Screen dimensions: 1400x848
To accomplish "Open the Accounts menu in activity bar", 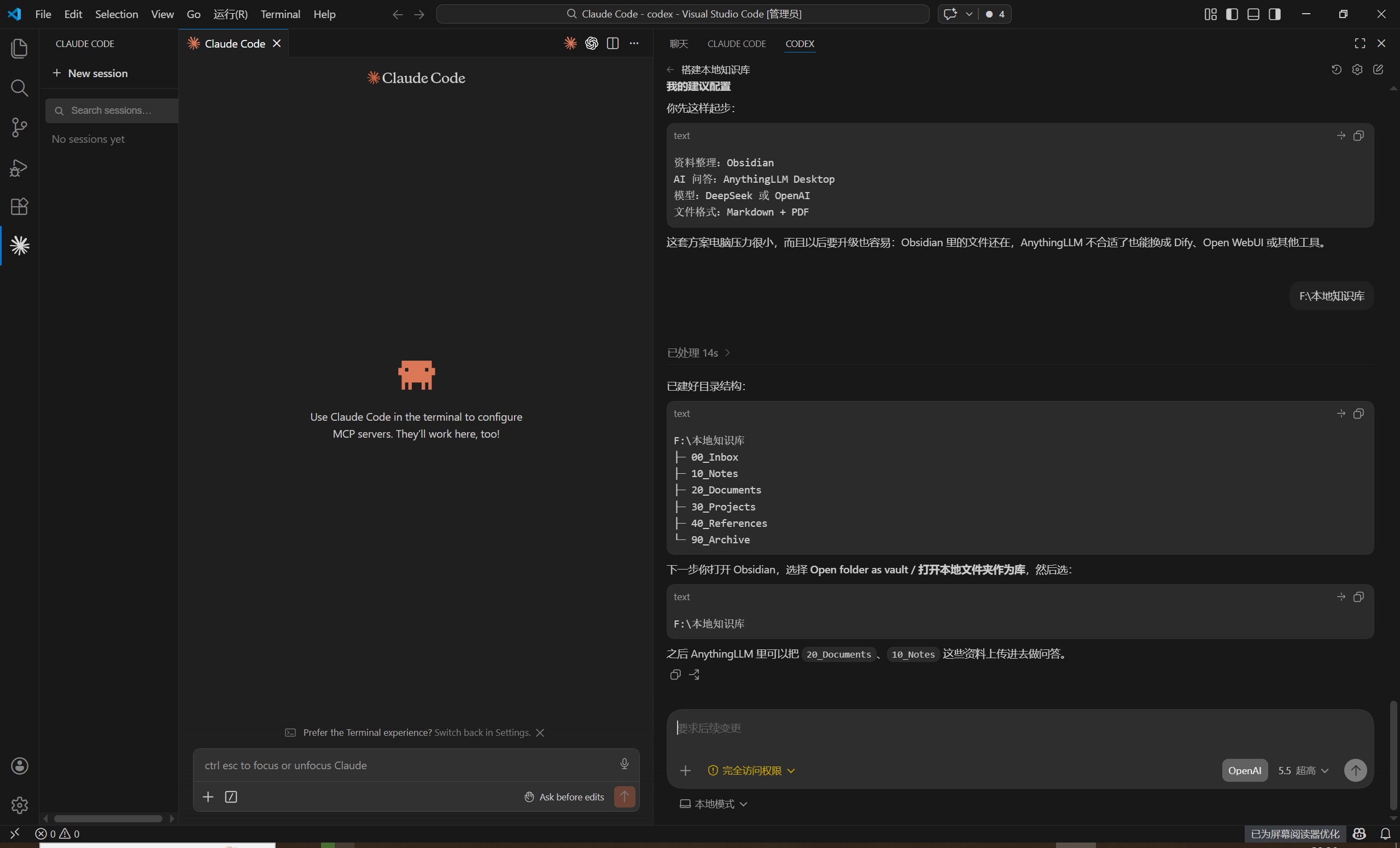I will click(x=19, y=765).
